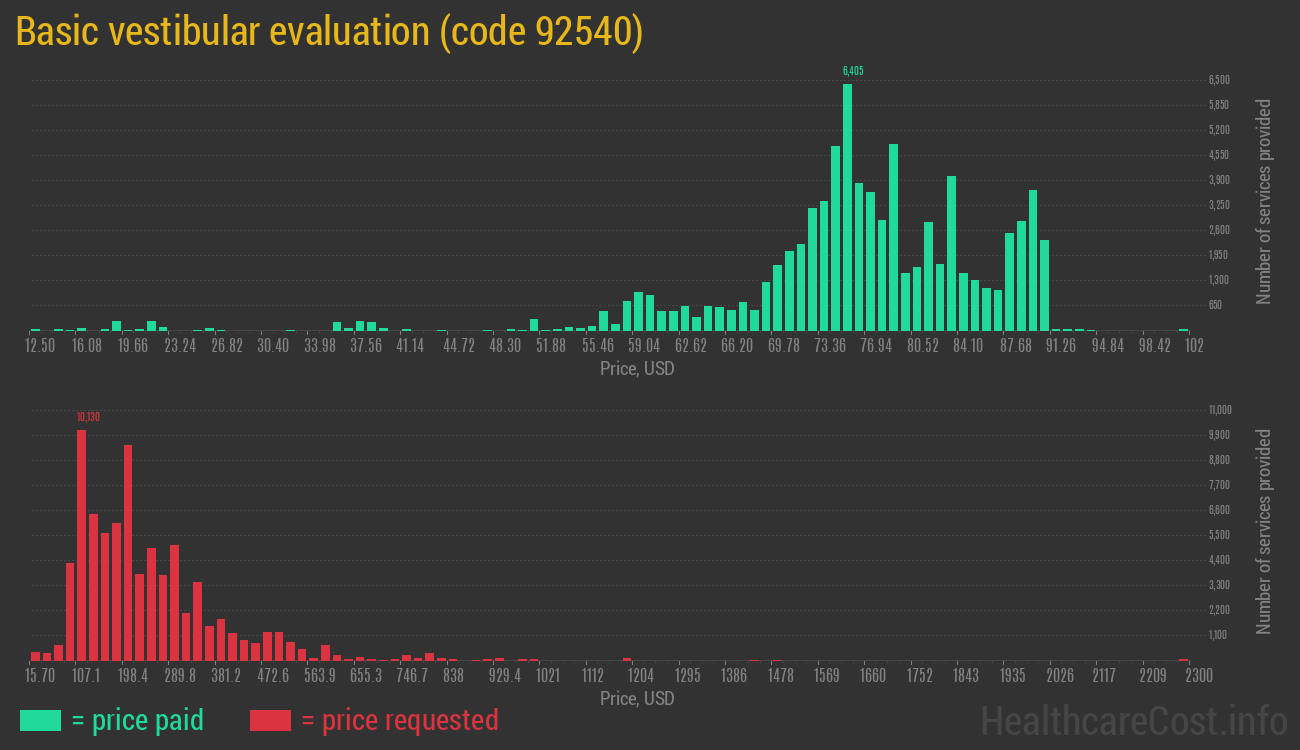Viewport: 1300px width, 750px height.
Task: Click the 107.1 tick on the lower x-axis
Action: point(86,675)
